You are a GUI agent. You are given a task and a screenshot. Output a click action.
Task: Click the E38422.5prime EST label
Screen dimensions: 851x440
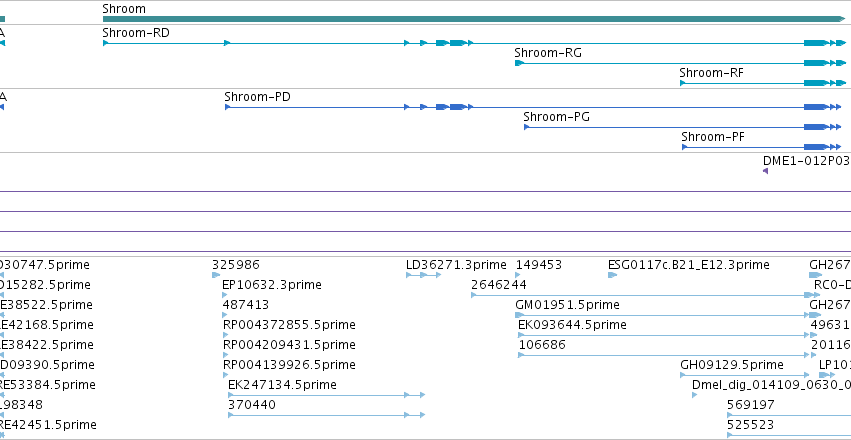[x=47, y=345]
